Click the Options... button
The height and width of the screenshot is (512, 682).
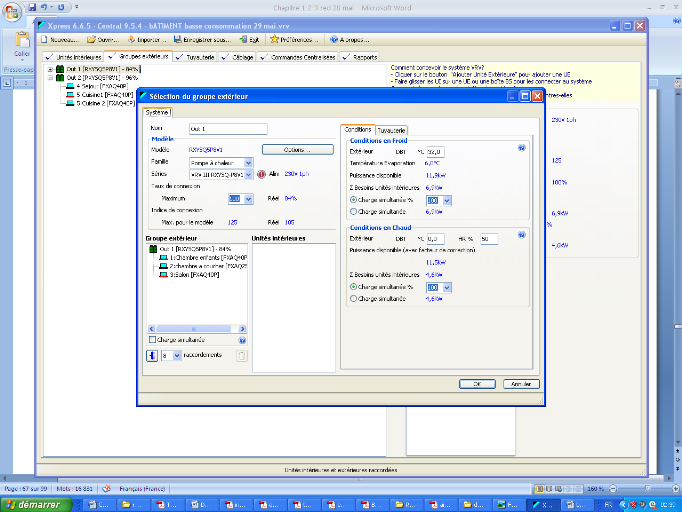point(297,149)
